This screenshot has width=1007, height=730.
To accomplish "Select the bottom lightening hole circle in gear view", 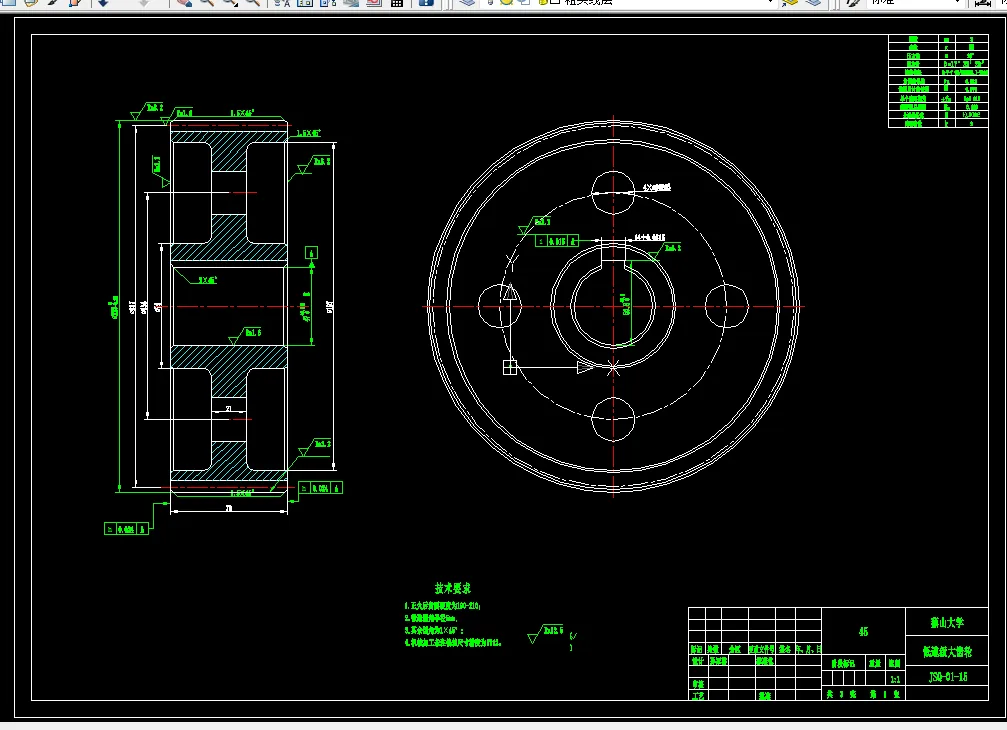I will 613,419.
